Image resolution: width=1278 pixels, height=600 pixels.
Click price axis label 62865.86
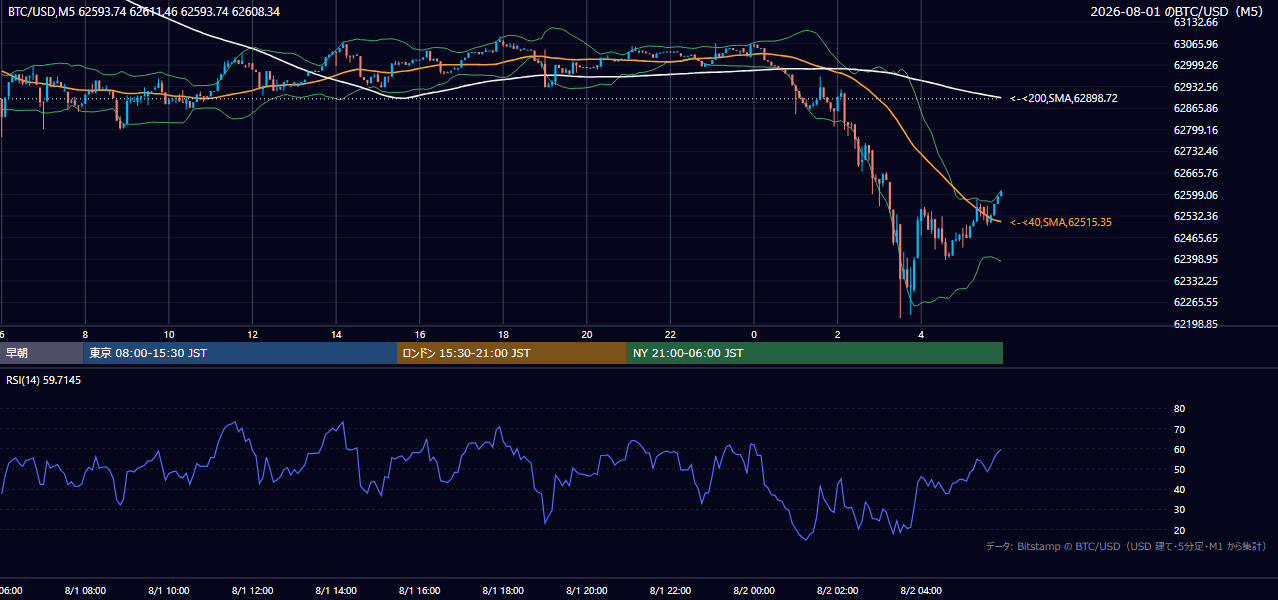point(1195,108)
